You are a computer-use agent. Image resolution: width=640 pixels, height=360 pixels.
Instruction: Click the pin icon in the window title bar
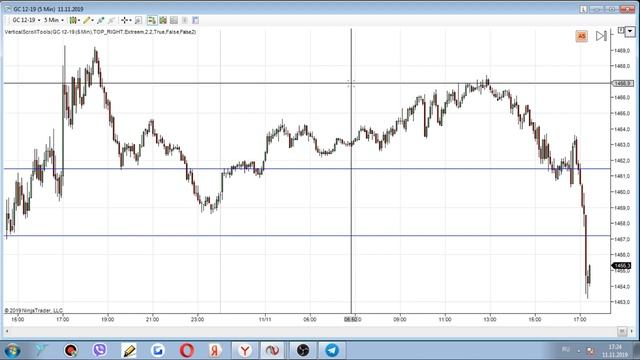pos(583,9)
